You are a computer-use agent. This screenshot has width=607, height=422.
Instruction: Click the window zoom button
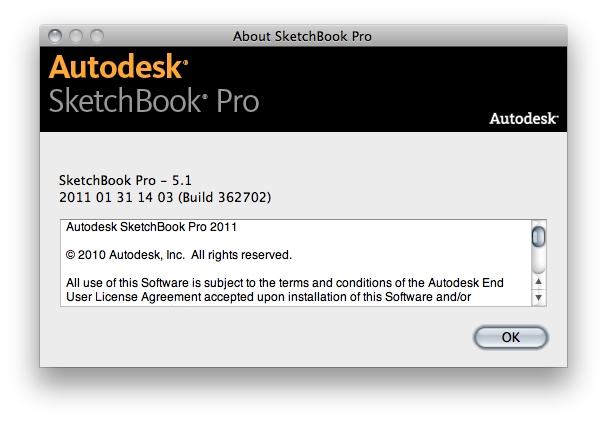[97, 36]
